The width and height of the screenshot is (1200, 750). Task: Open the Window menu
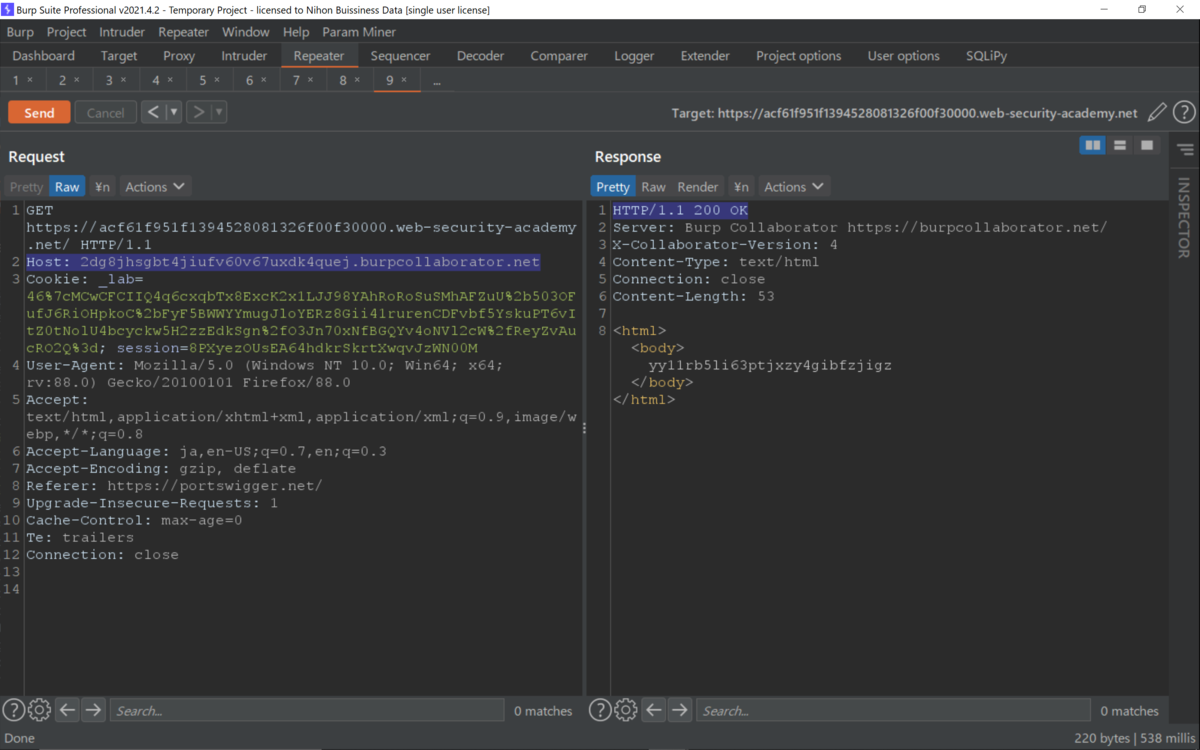[246, 32]
